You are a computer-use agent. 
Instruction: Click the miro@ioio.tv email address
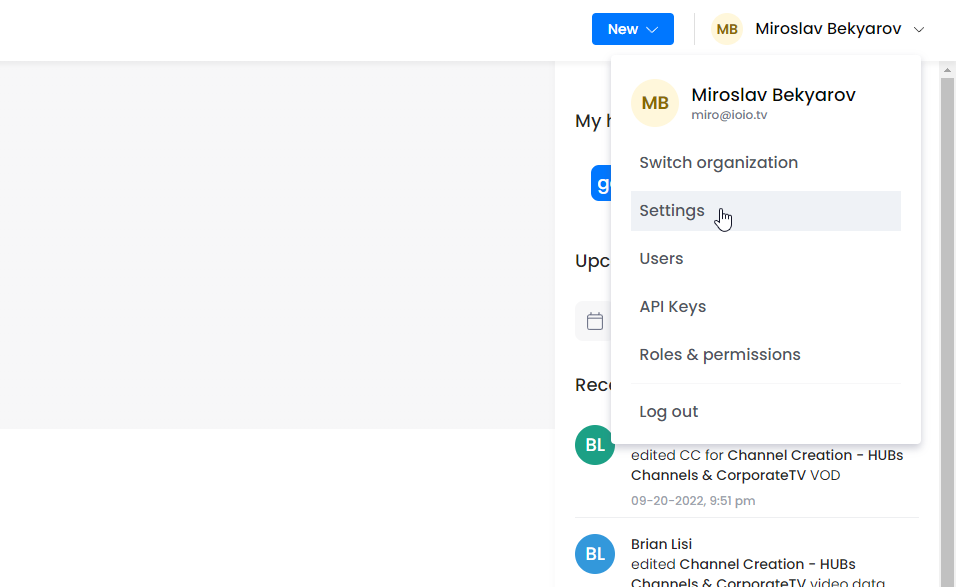click(x=729, y=115)
